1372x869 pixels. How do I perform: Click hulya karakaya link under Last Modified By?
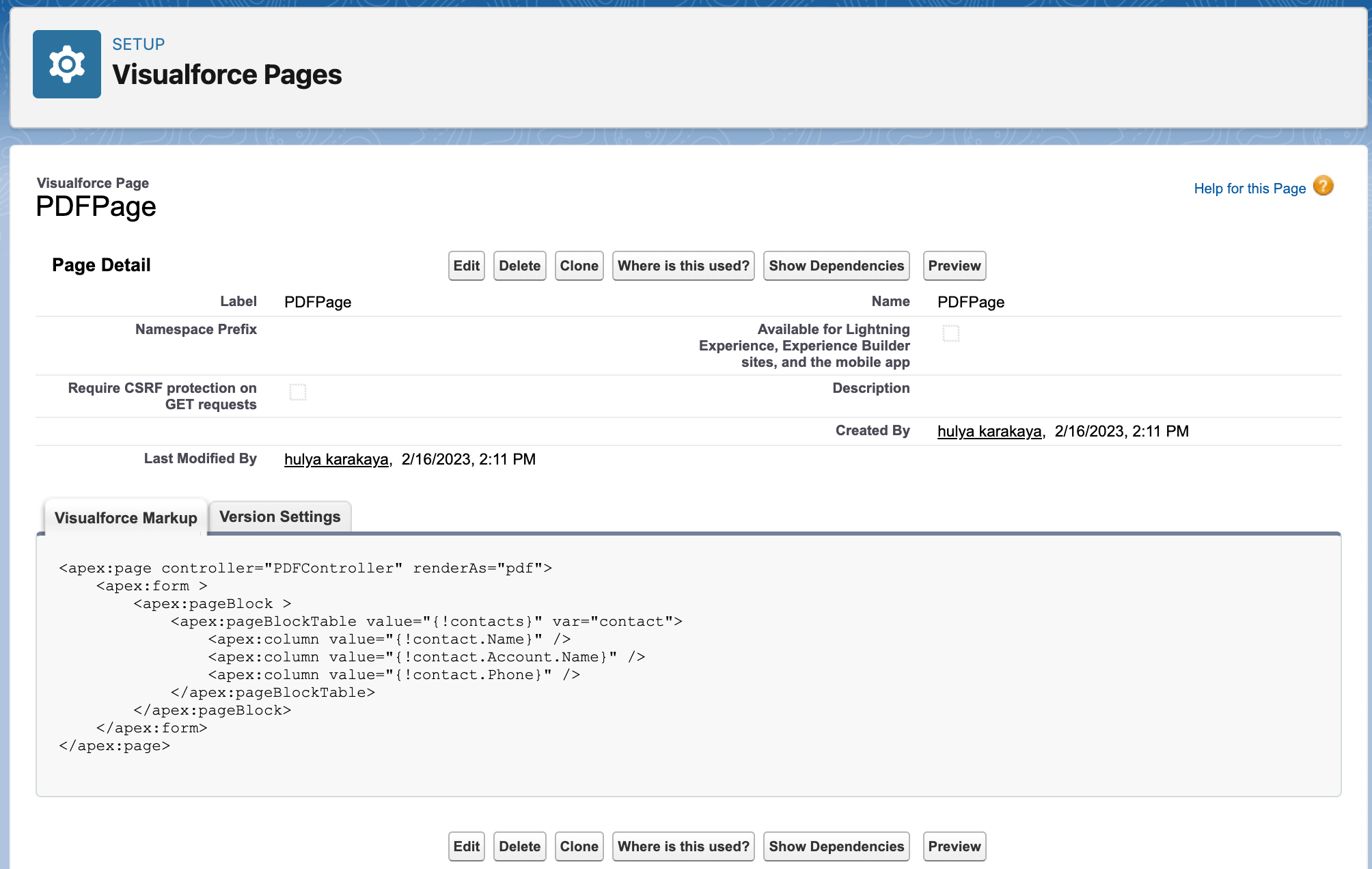click(x=335, y=459)
